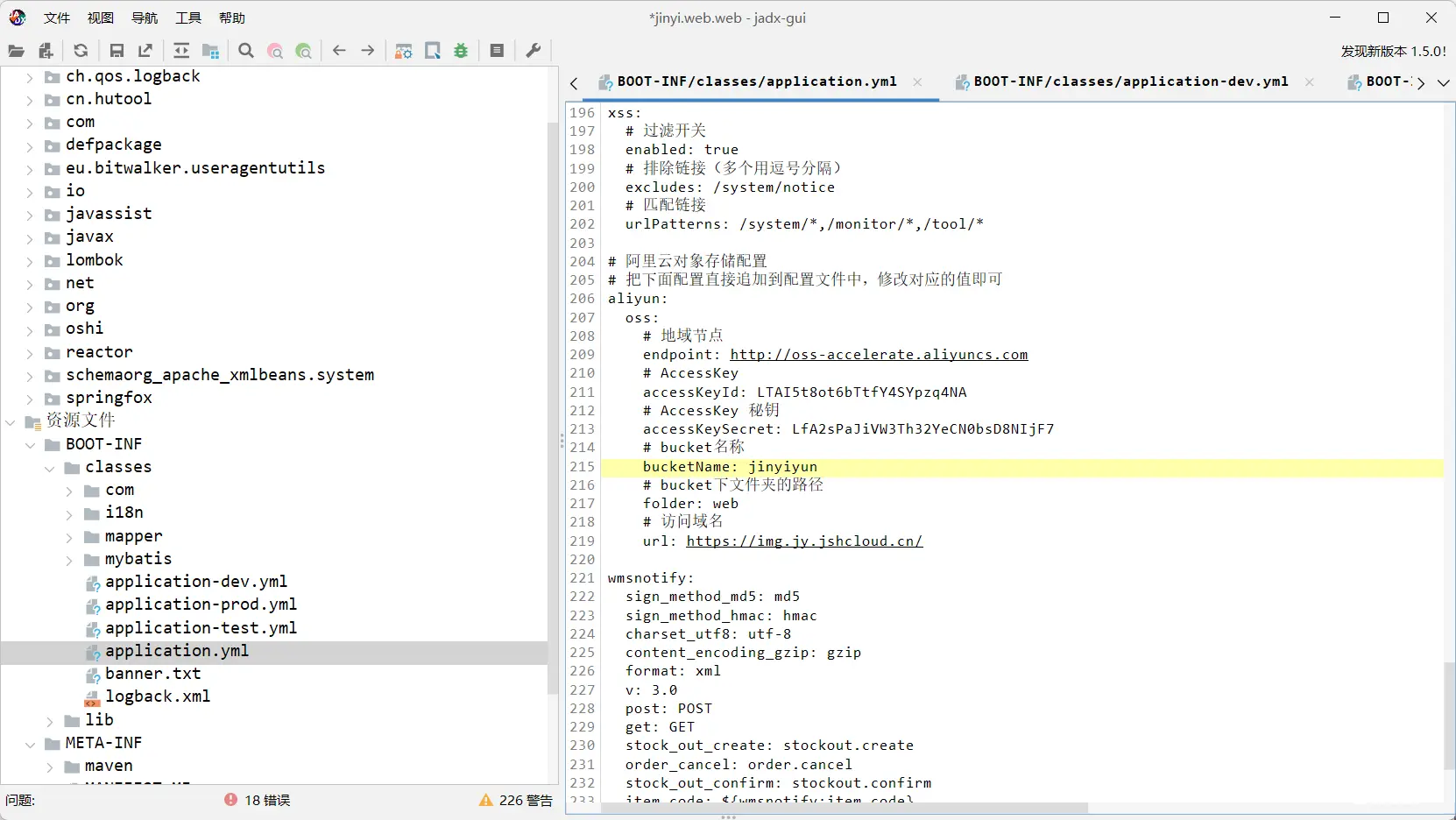Expand the javassist package node
The image size is (1456, 820).
[x=29, y=215]
